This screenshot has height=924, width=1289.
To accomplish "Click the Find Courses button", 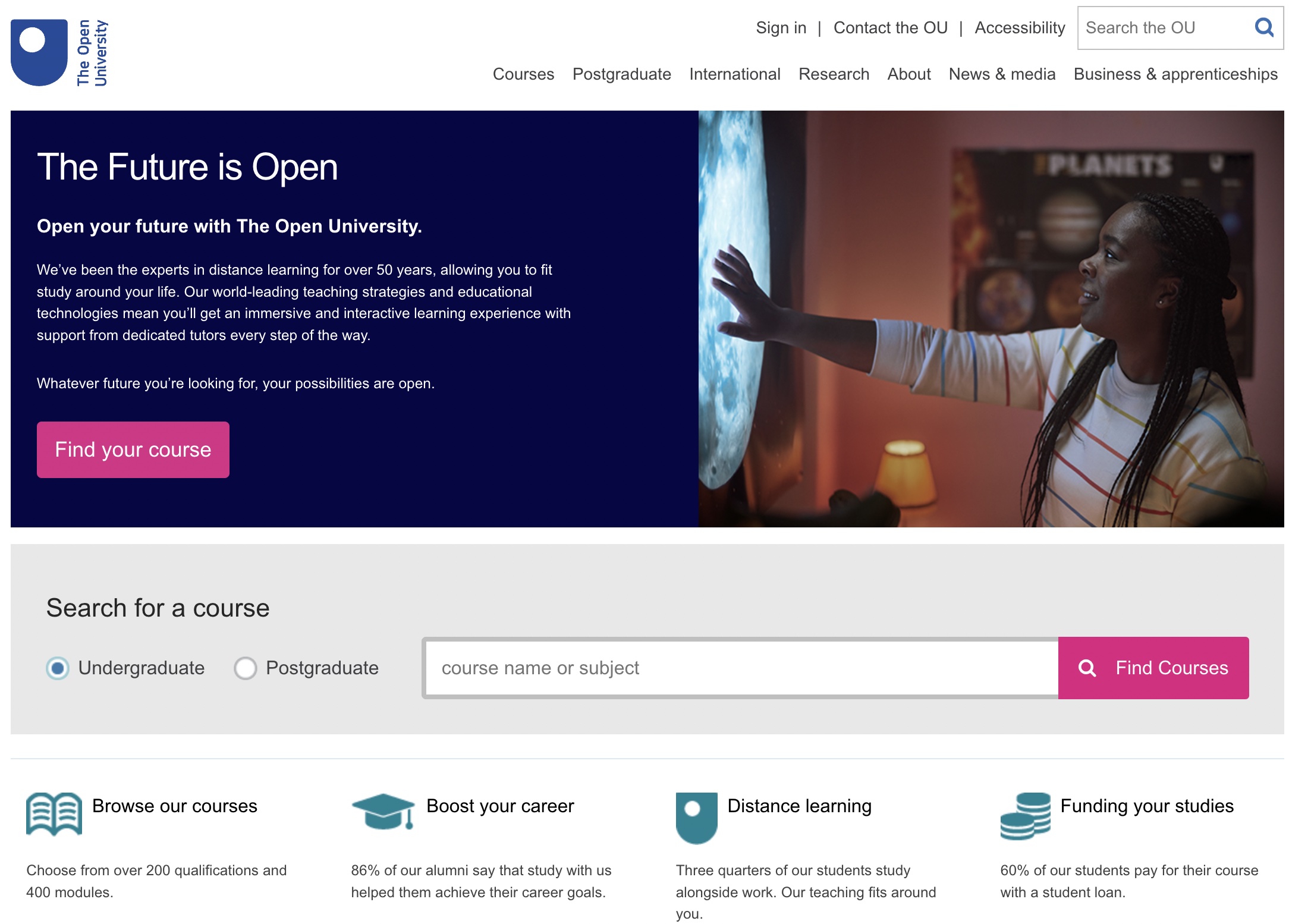I will (x=1153, y=668).
